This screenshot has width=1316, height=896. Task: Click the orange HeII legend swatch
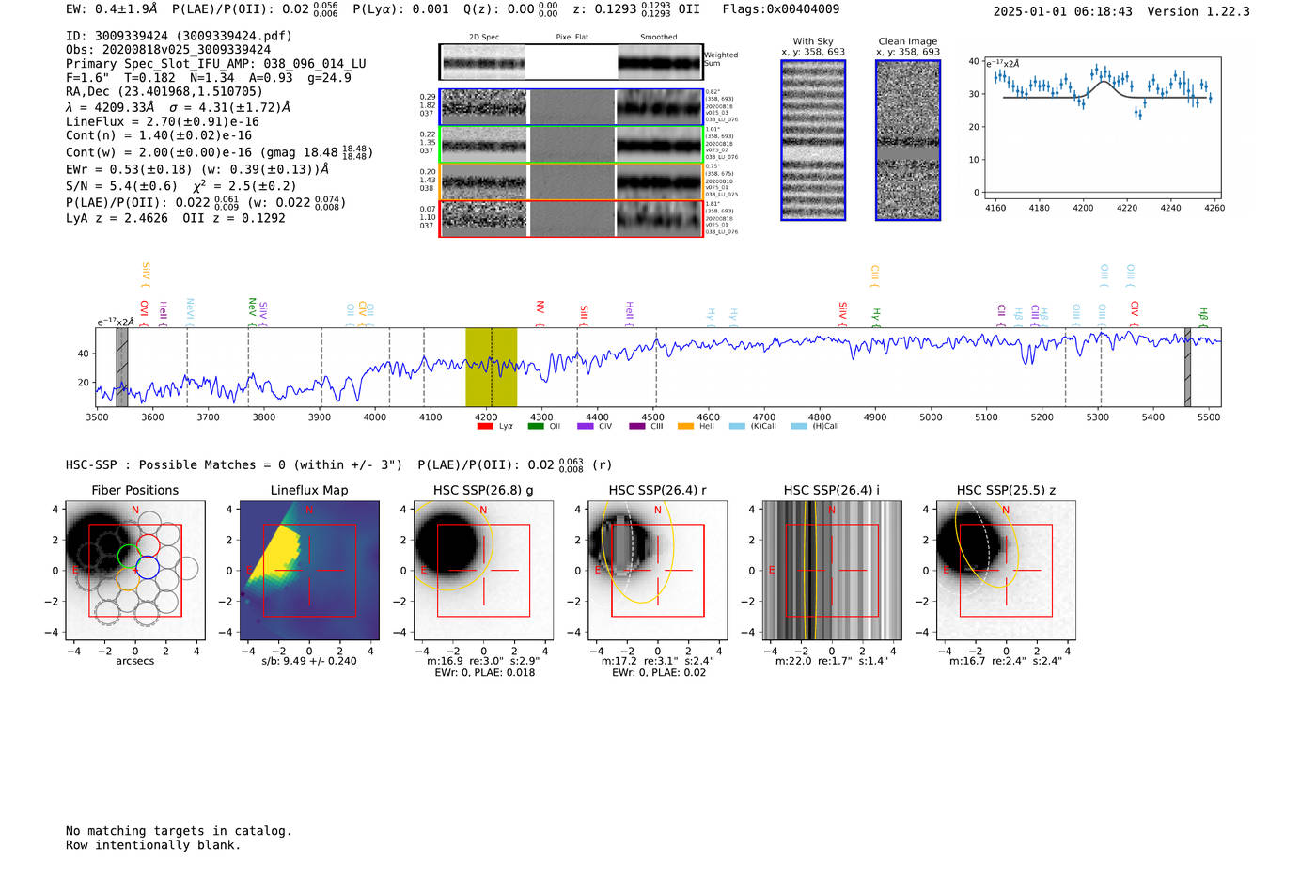tap(686, 427)
